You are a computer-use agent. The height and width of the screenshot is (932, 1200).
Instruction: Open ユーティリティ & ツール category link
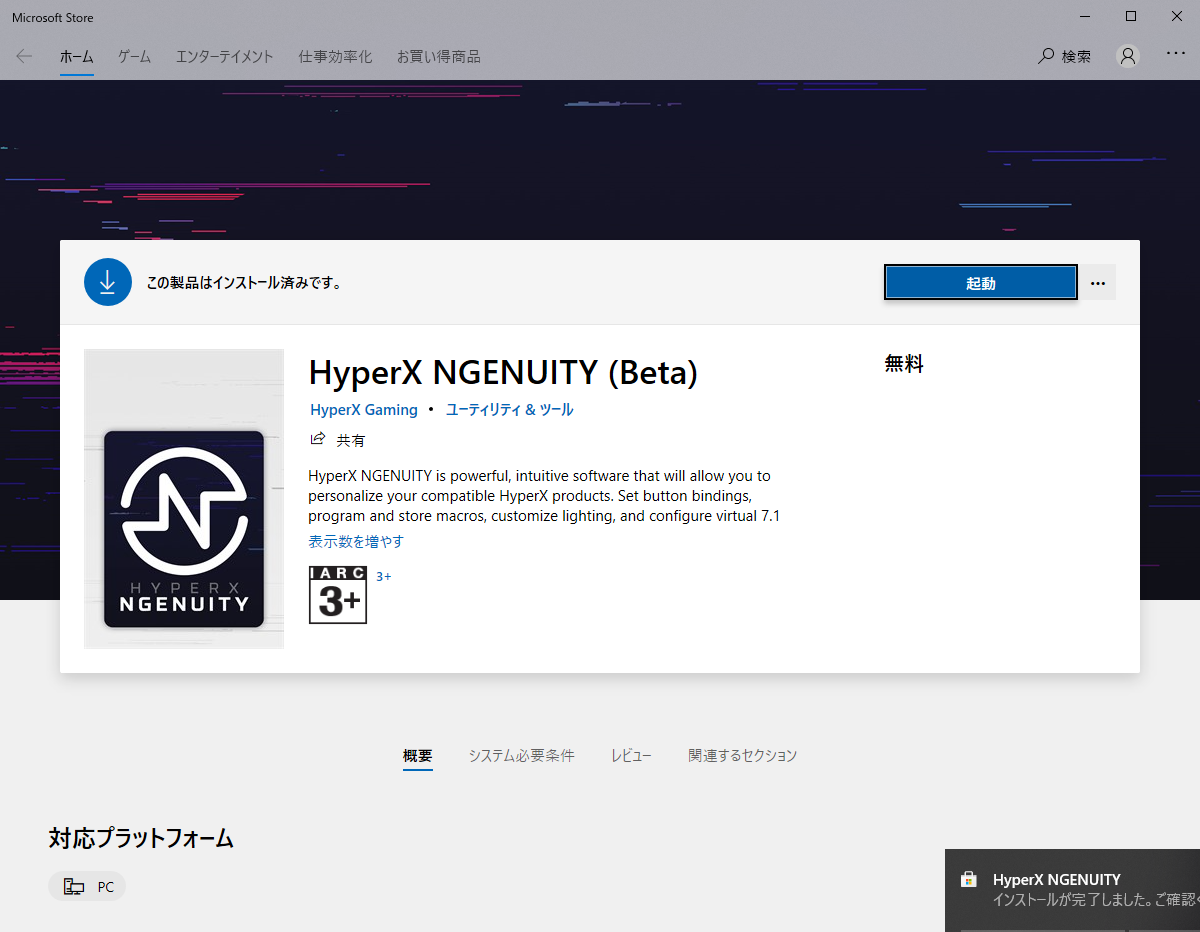pos(509,410)
